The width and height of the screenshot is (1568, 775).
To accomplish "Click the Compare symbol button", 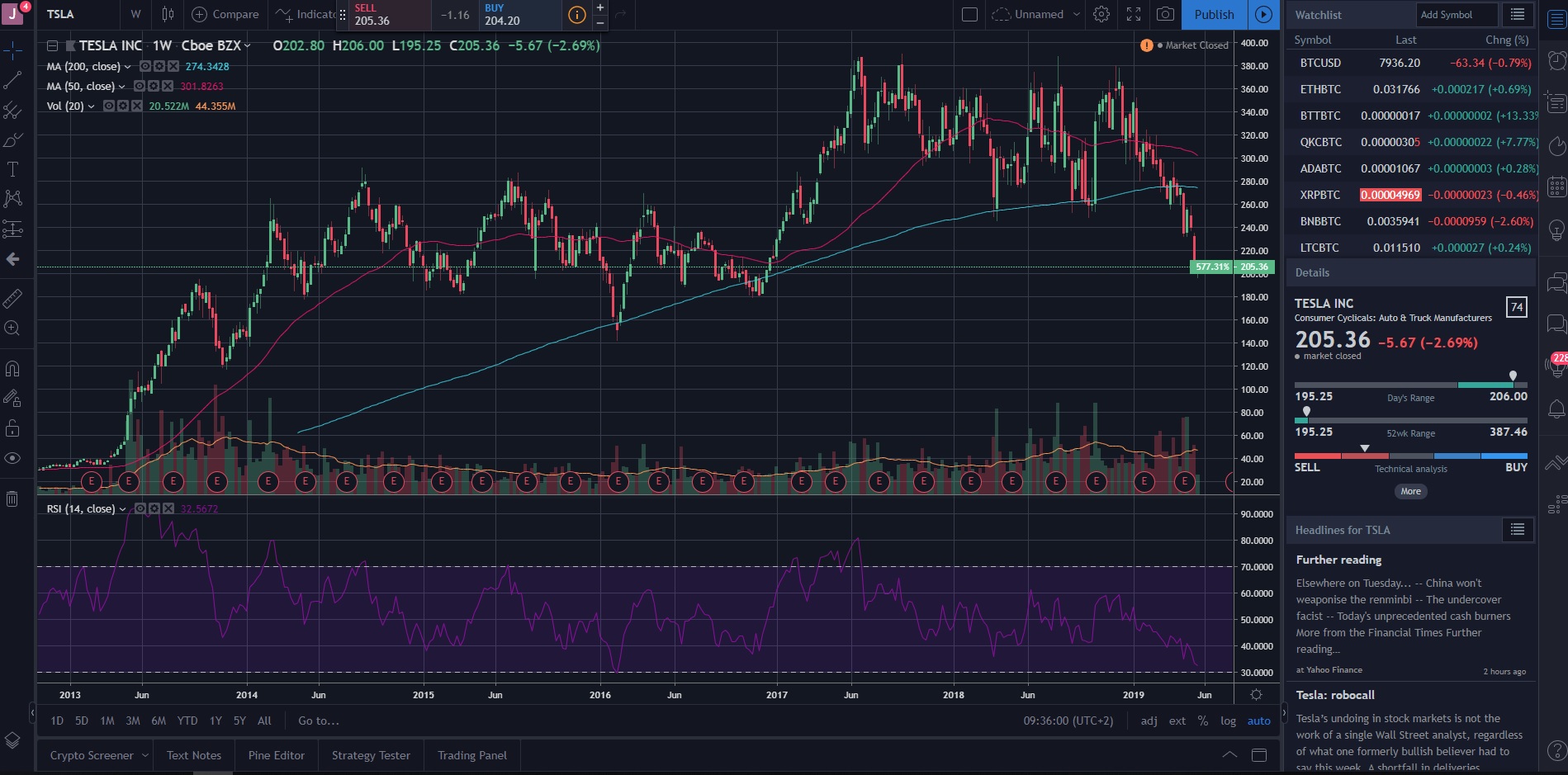I will (x=225, y=14).
